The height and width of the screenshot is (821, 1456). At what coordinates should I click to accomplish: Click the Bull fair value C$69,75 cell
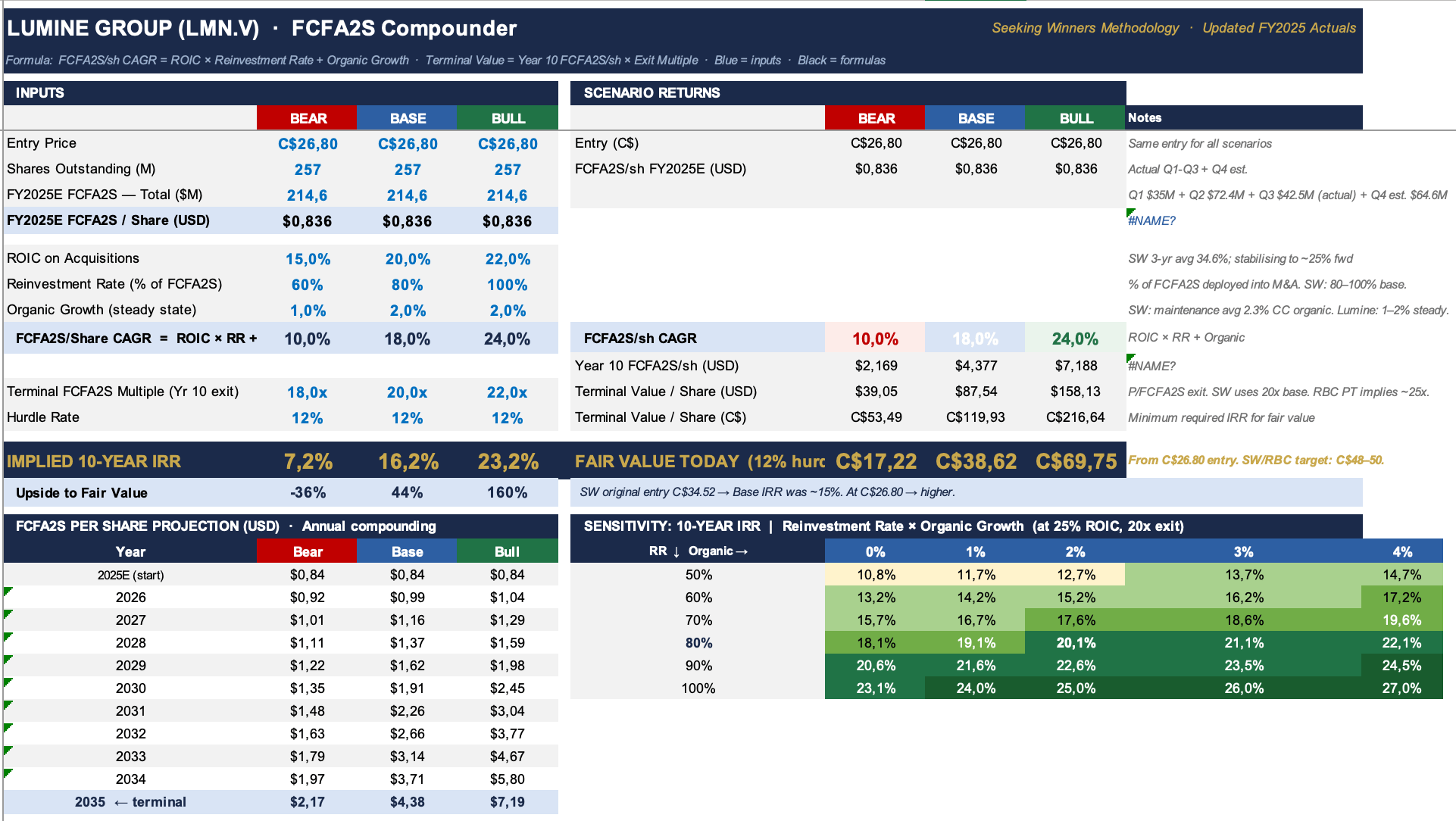[1076, 461]
